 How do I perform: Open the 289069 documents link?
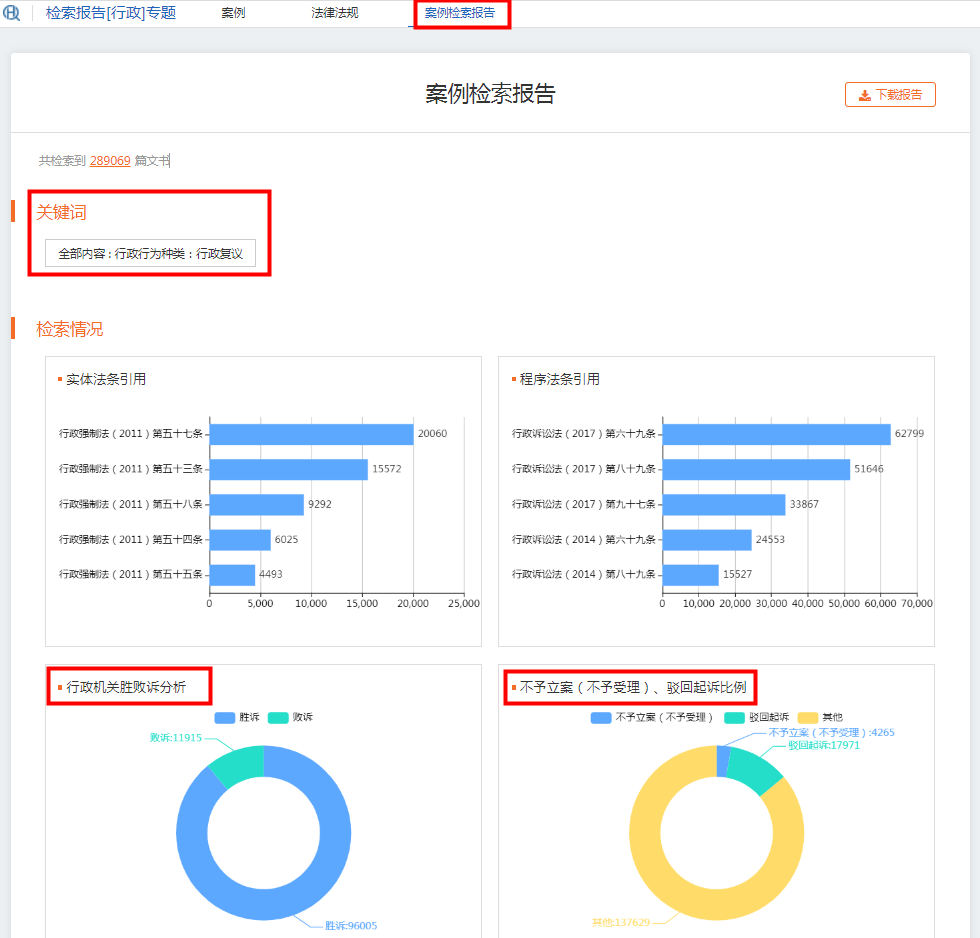pyautogui.click(x=110, y=160)
